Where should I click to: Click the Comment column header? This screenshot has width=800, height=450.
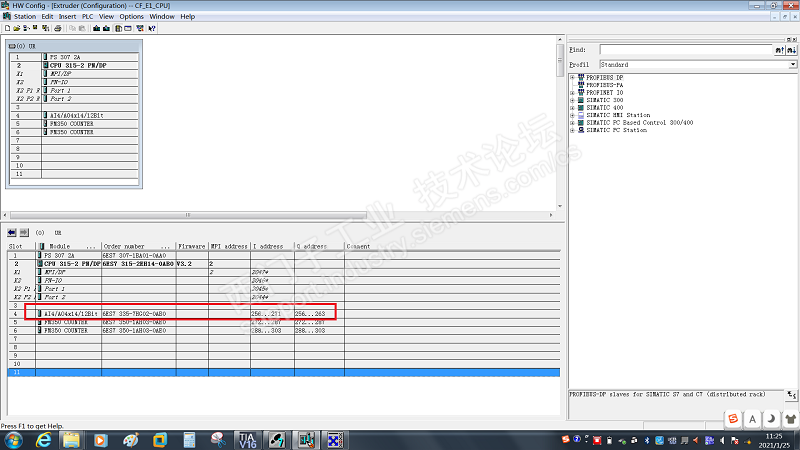pyautogui.click(x=452, y=246)
